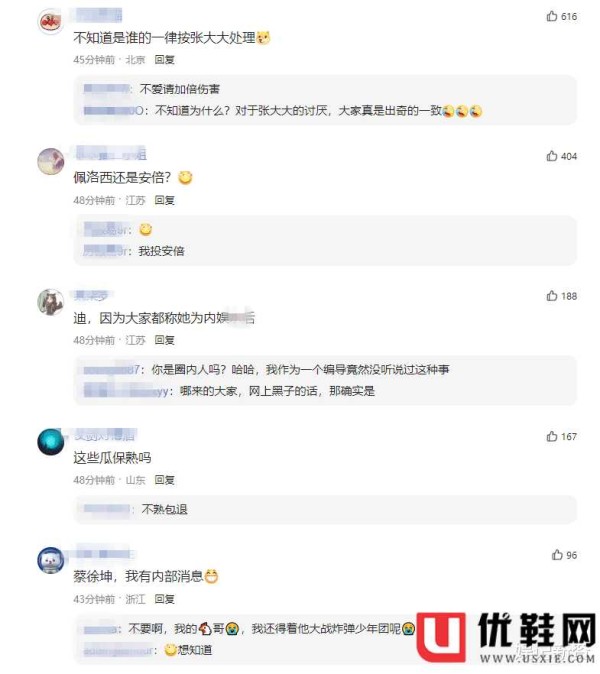600x674 pixels.
Task: Open the cartoon robot avatar profile
Action: pos(51,560)
